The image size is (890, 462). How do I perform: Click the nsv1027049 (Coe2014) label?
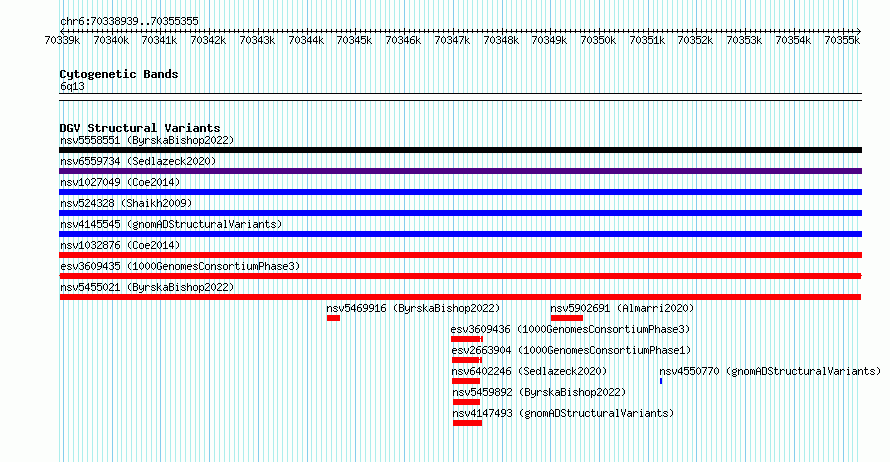coord(120,182)
